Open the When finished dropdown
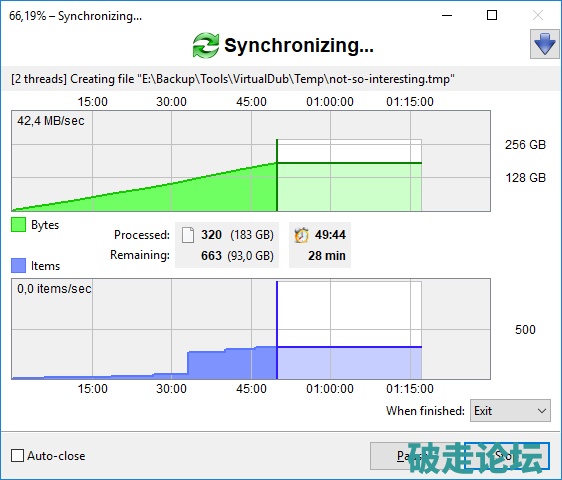Image resolution: width=562 pixels, height=480 pixels. pyautogui.click(x=510, y=410)
